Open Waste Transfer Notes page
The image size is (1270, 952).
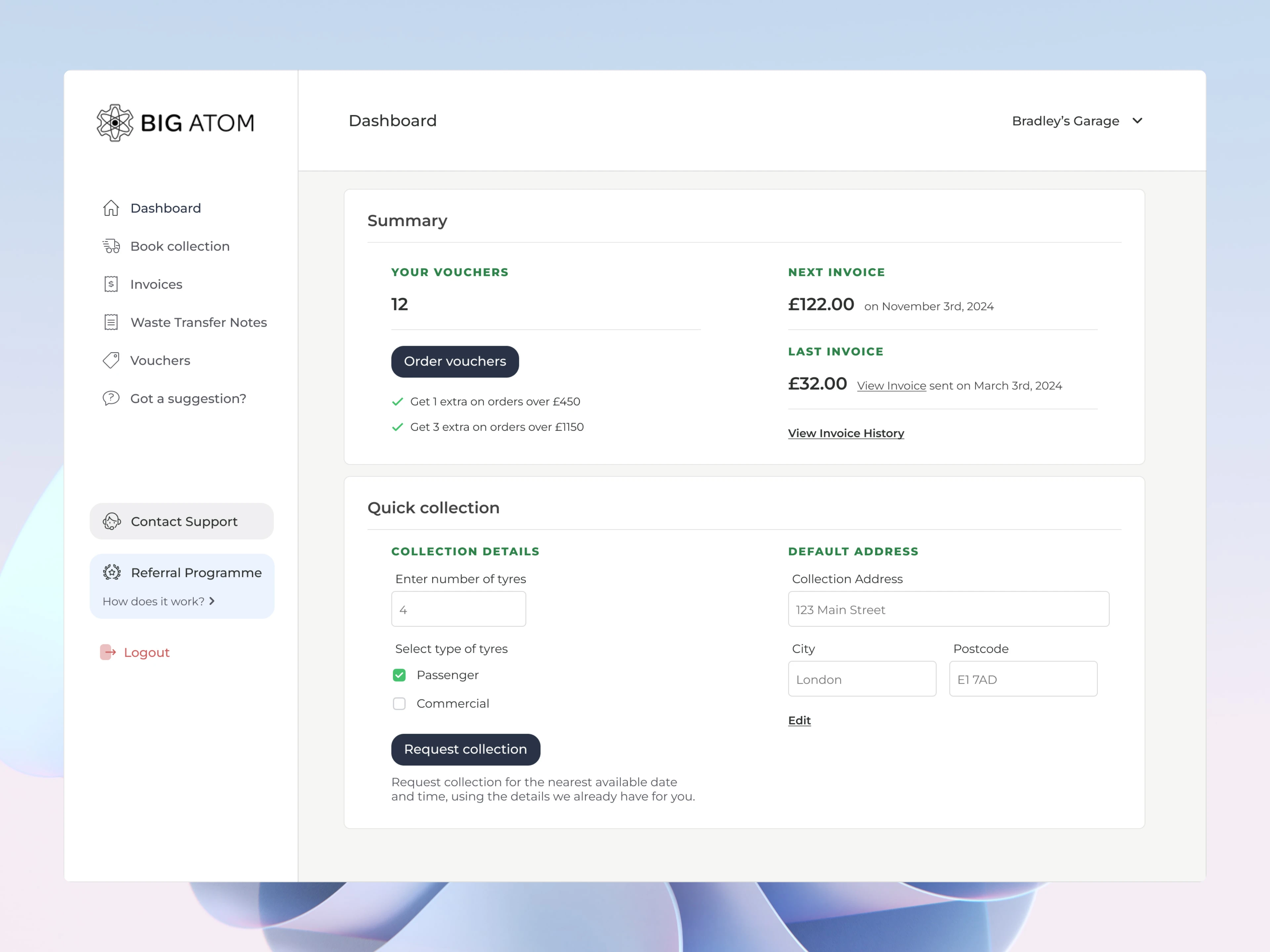pyautogui.click(x=199, y=323)
